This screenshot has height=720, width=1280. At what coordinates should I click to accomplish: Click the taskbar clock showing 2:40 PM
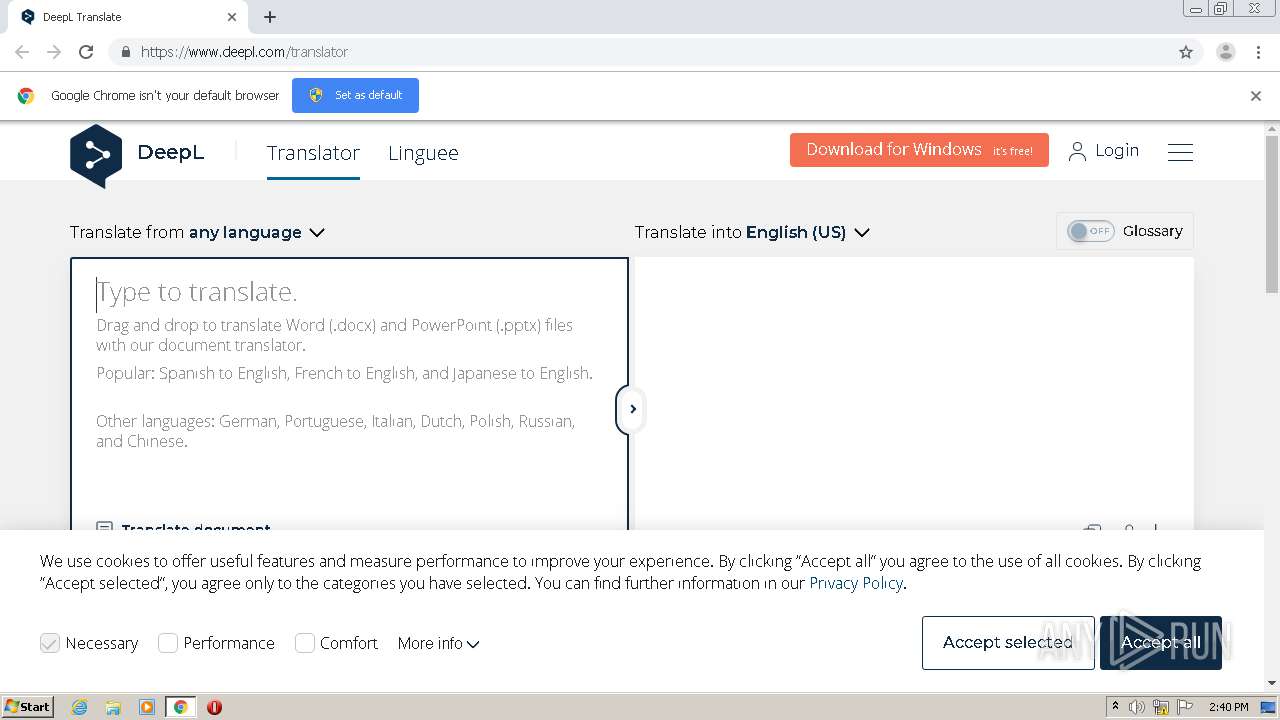(x=1228, y=707)
